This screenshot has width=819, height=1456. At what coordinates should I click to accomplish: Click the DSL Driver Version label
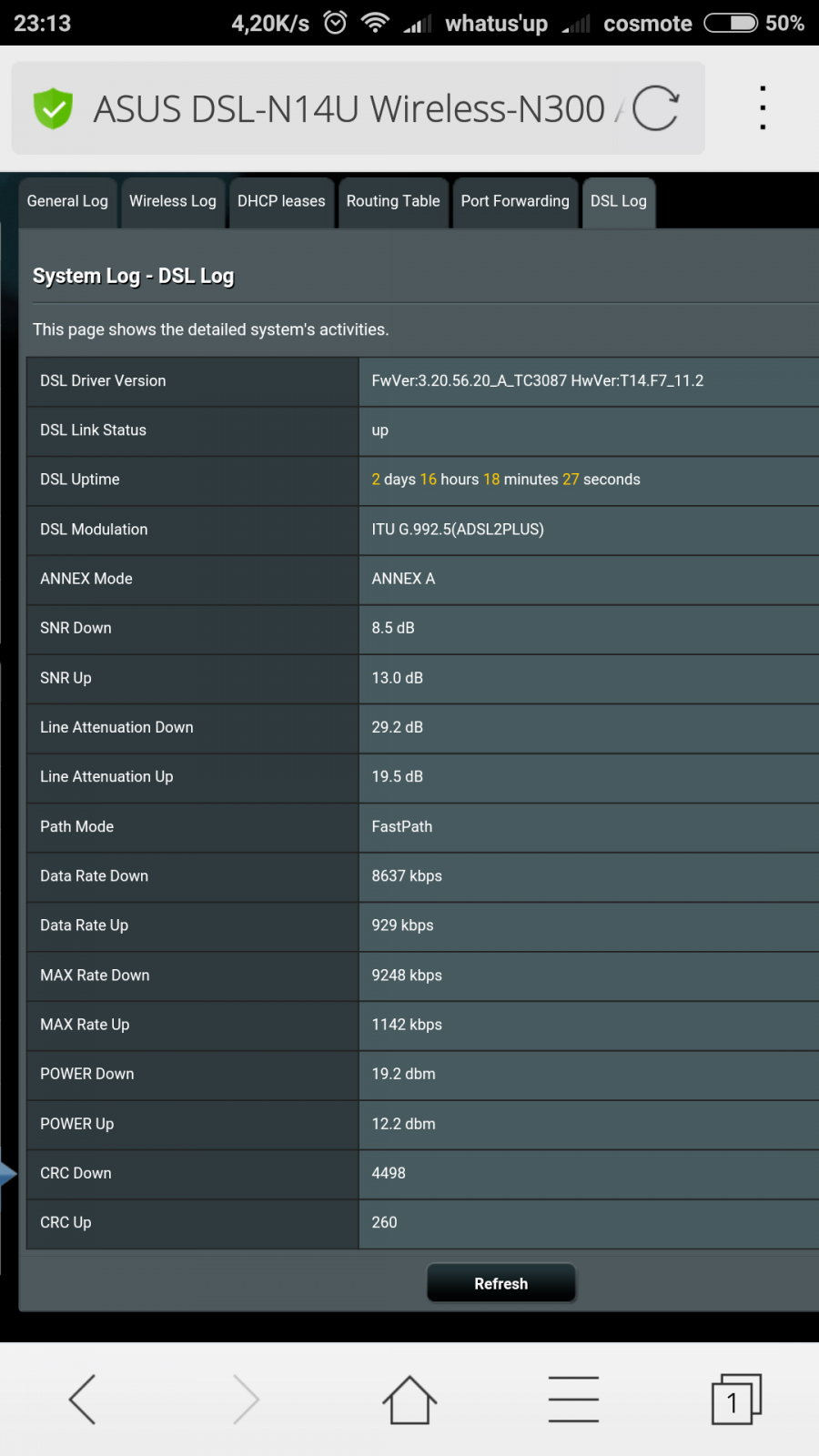coord(103,380)
